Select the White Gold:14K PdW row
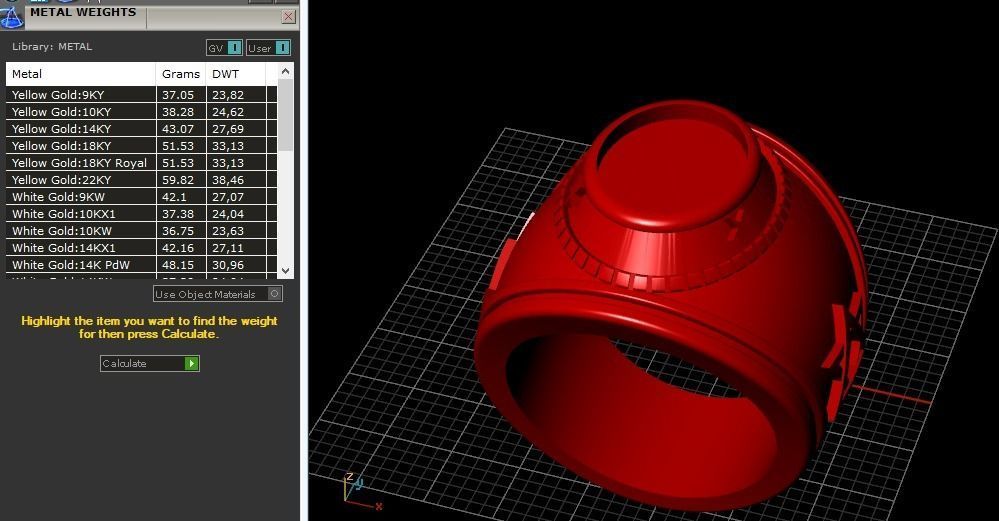 point(141,264)
